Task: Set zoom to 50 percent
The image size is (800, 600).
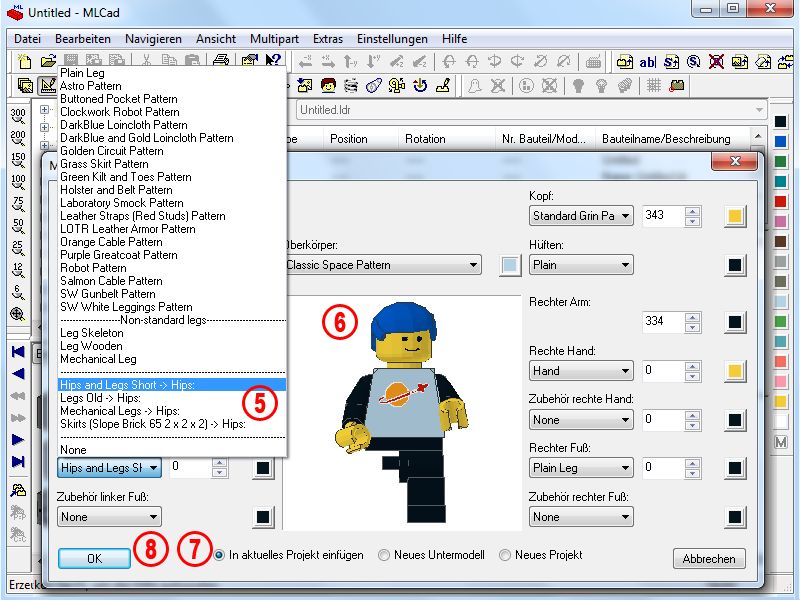Action: coord(18,226)
